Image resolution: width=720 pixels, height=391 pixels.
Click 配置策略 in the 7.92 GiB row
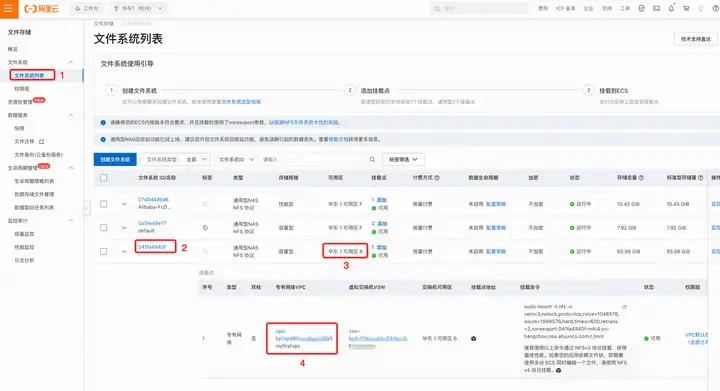(496, 228)
